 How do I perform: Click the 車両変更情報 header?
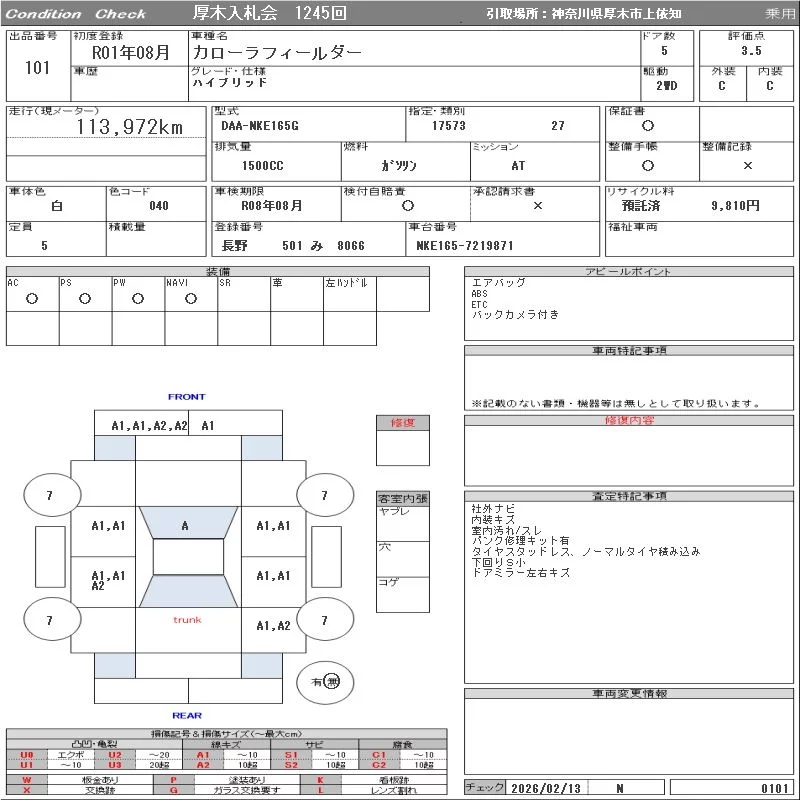(x=628, y=693)
